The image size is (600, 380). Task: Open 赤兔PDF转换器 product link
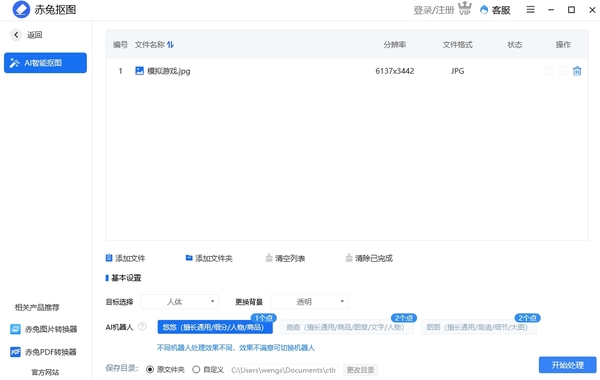(43, 352)
